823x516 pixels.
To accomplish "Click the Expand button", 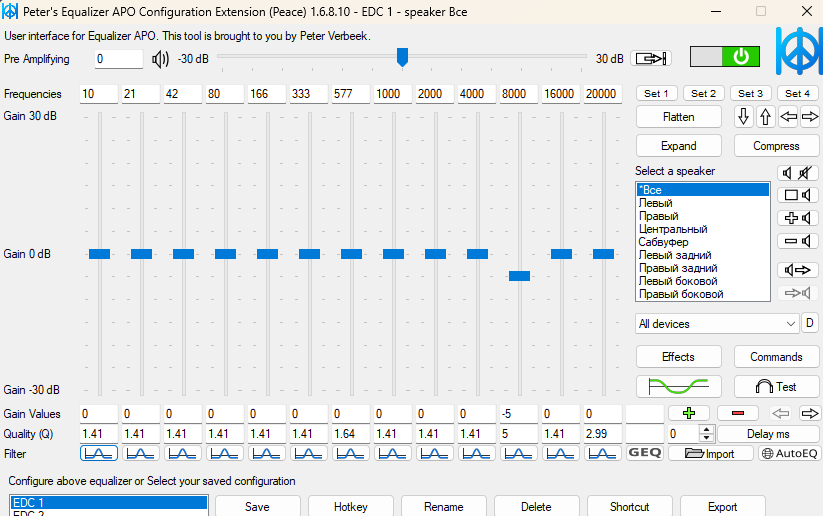I will click(x=679, y=146).
